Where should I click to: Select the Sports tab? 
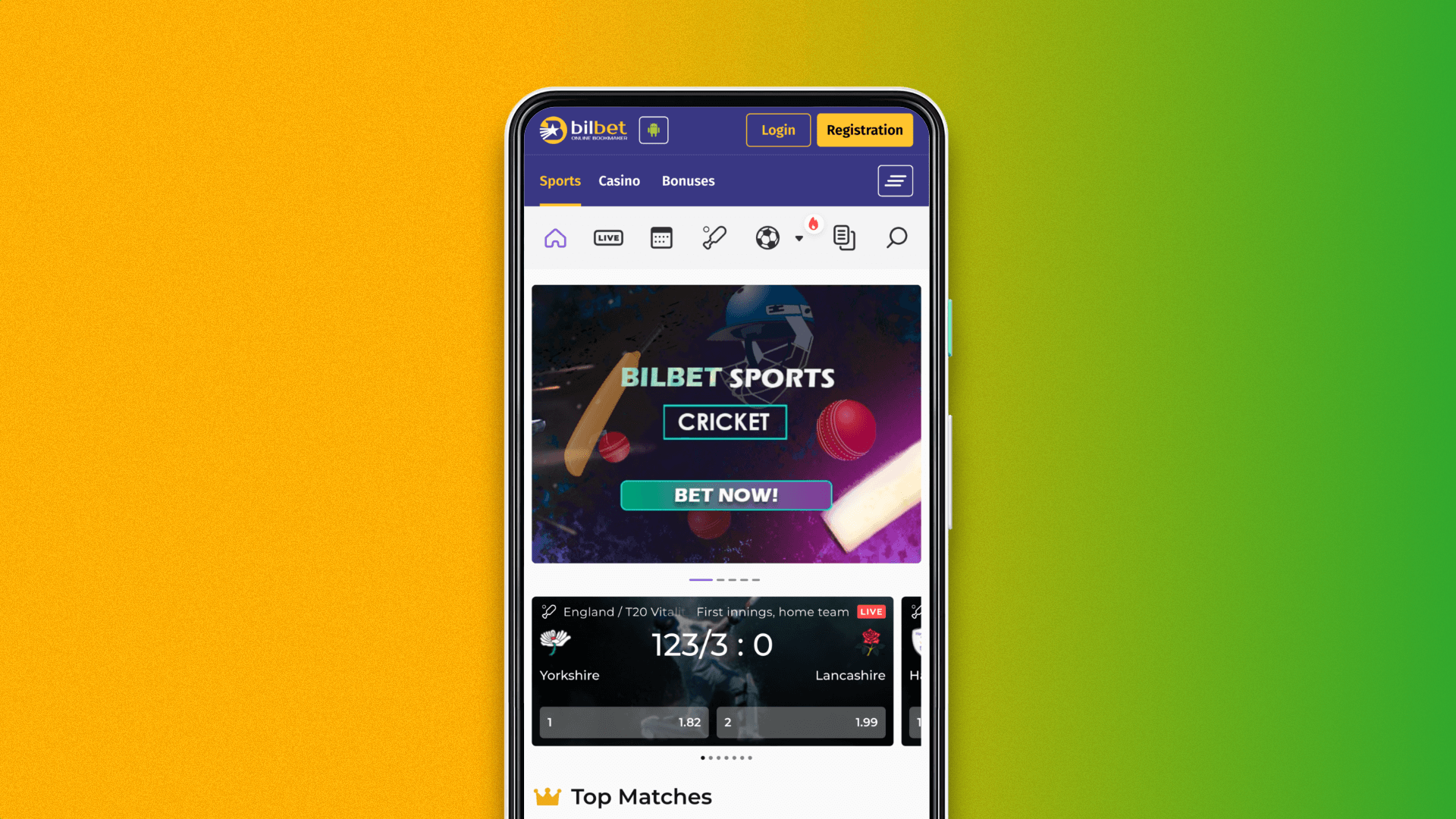pos(560,181)
